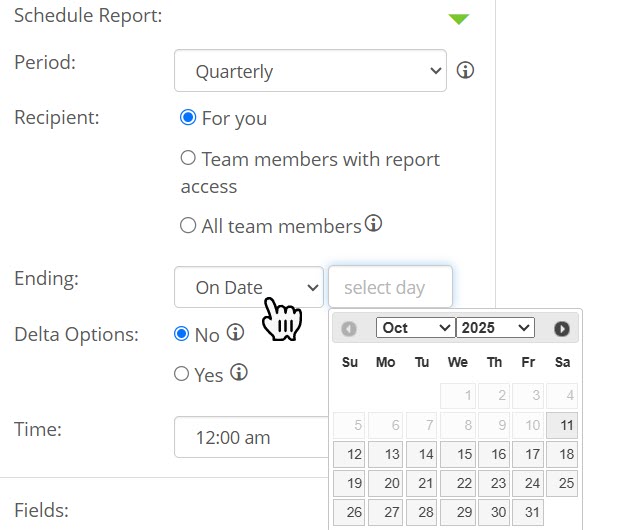Click info icon next to Delta No option
This screenshot has width=620, height=530.
235,333
